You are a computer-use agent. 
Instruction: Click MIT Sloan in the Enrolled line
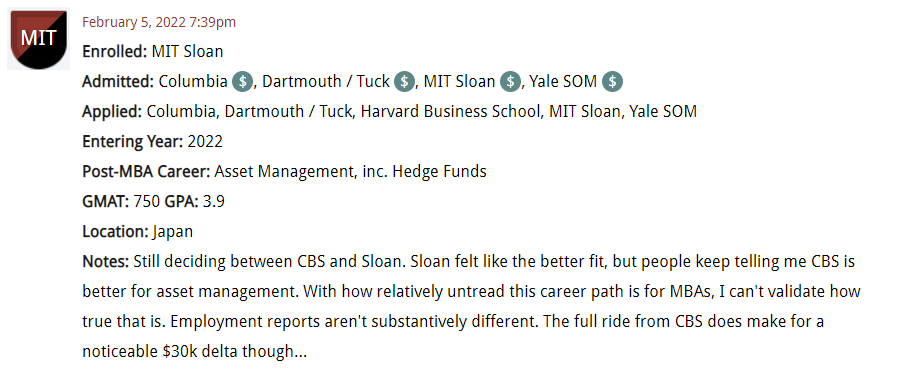[187, 52]
